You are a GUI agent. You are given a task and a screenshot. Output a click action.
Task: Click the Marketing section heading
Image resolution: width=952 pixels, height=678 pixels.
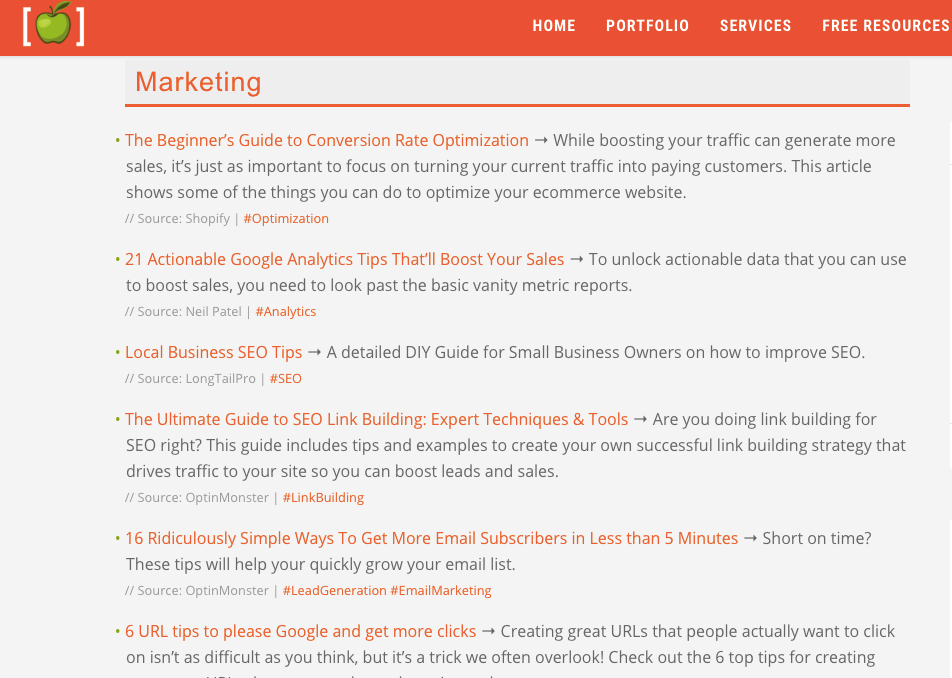198,82
